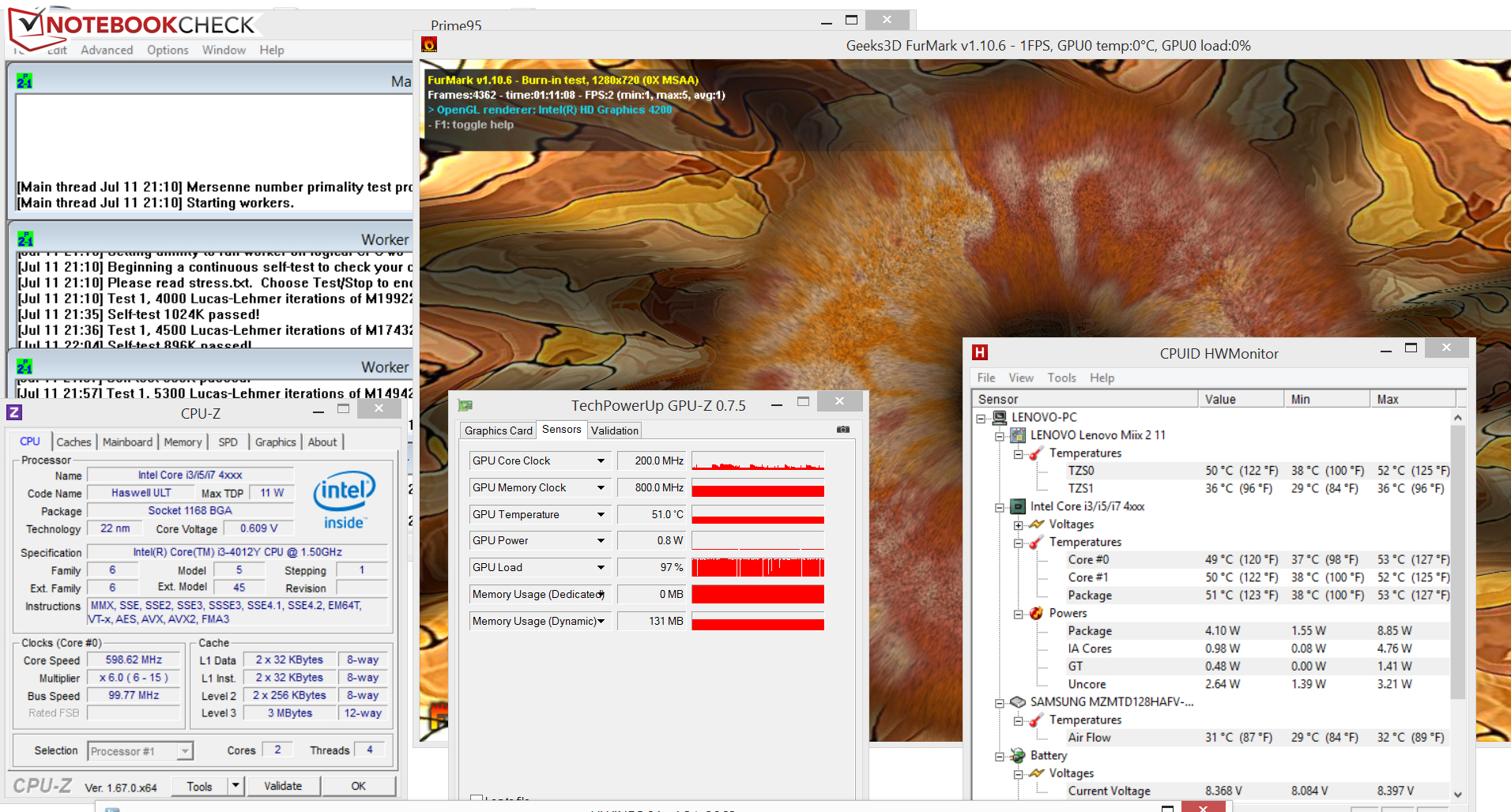Viewport: 1511px width, 812px height.
Task: Click the GPU Core Clock history graph
Action: click(x=758, y=461)
